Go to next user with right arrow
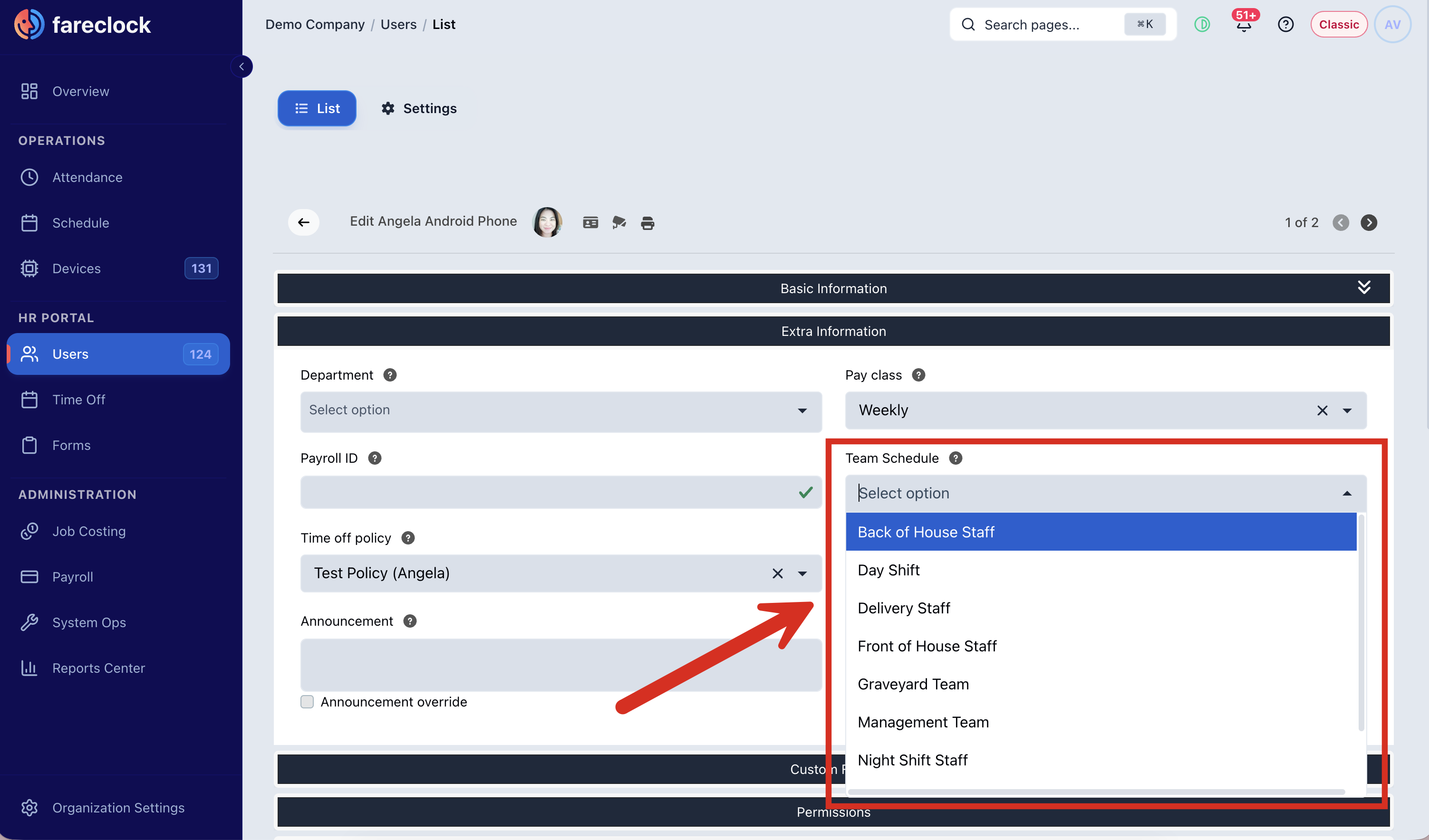 point(1368,222)
